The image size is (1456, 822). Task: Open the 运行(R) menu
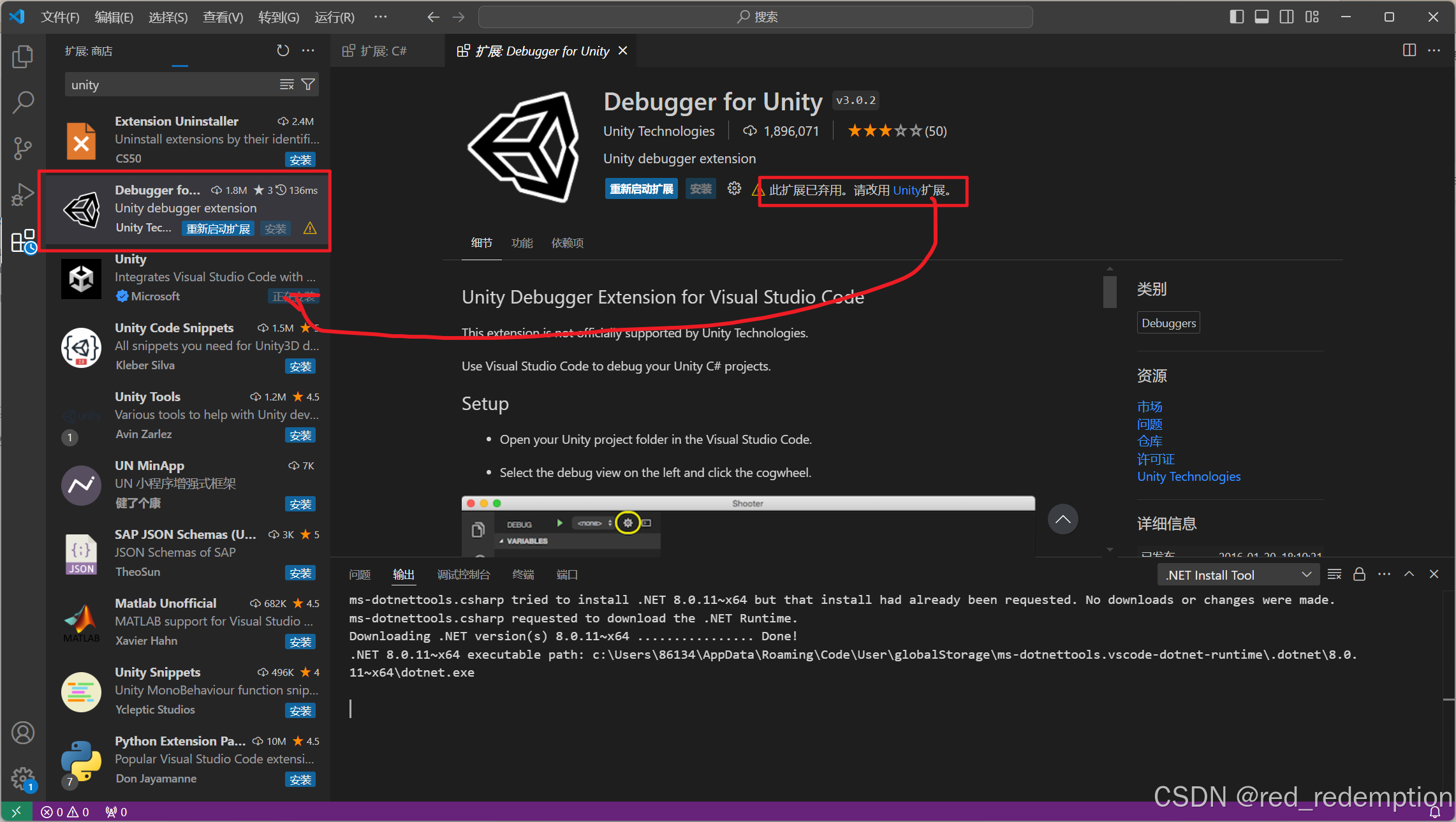pos(334,17)
